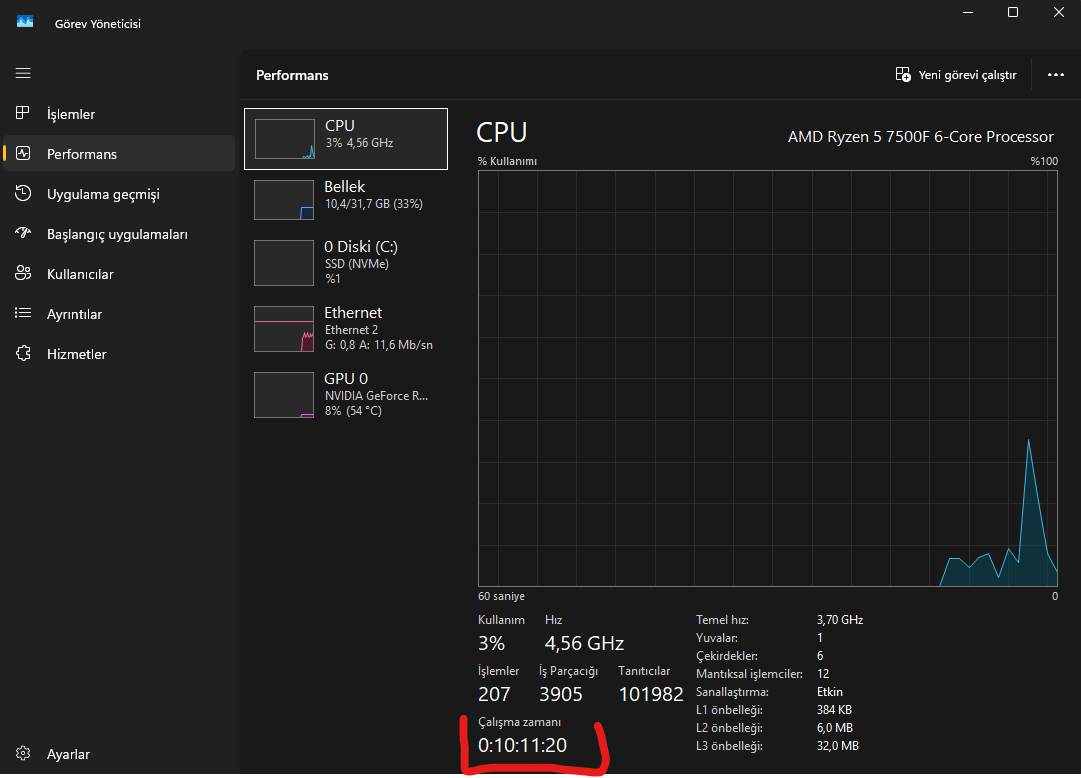1081x778 pixels.
Task: Click the '% Kullanımı' graph label
Action: tap(507, 161)
